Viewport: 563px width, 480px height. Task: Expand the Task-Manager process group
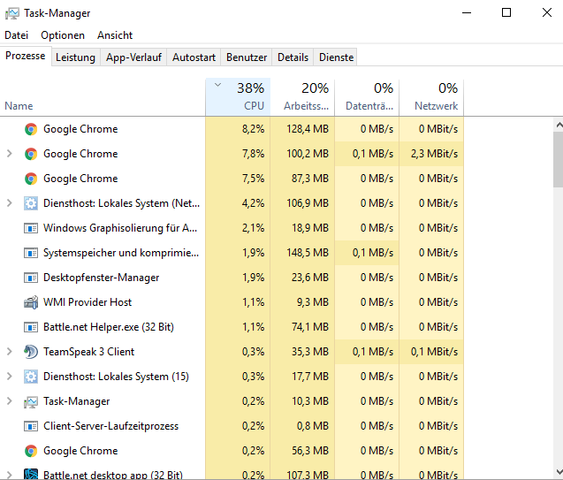(9, 401)
